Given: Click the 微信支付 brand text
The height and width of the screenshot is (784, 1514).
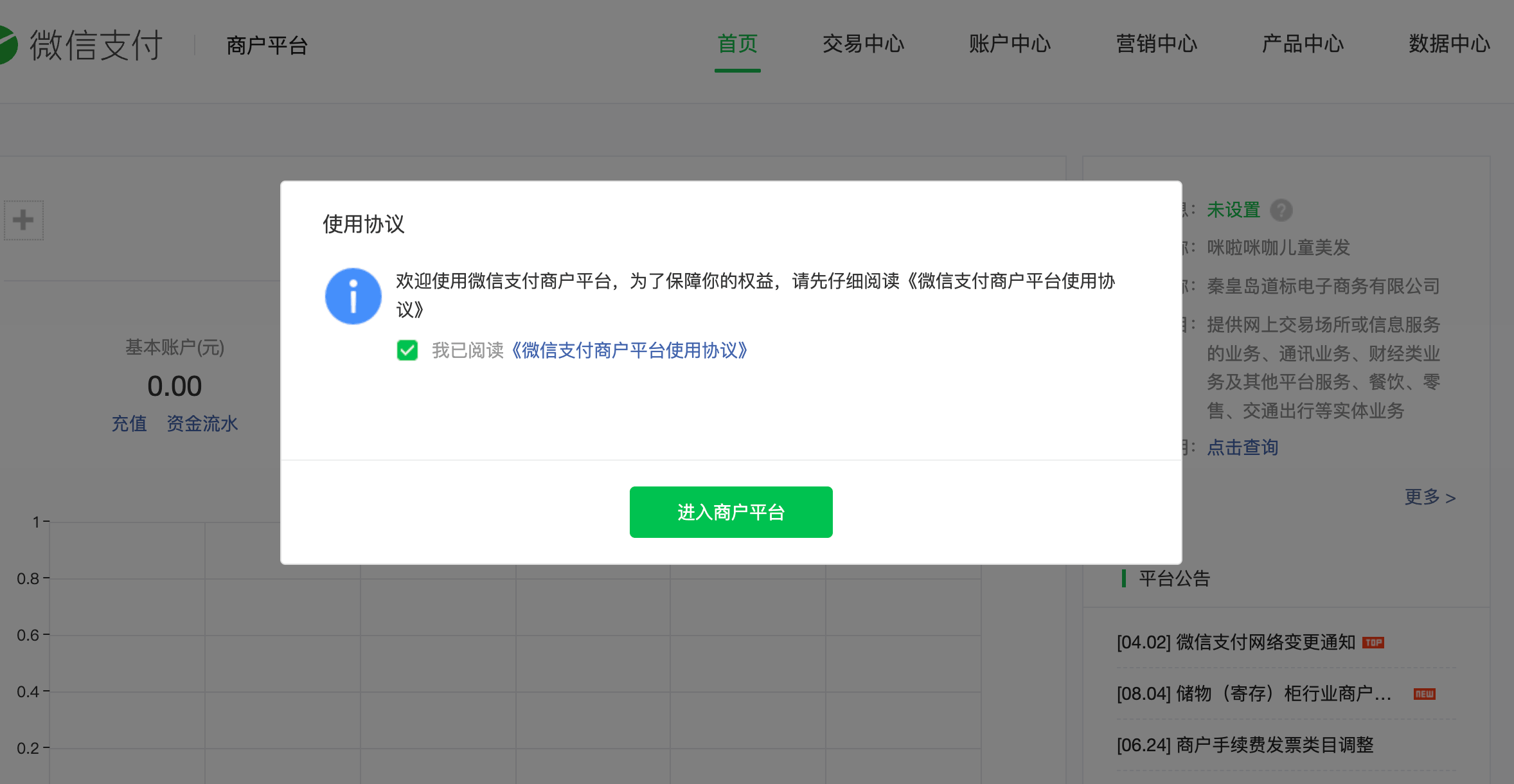Looking at the screenshot, I should coord(96,45).
